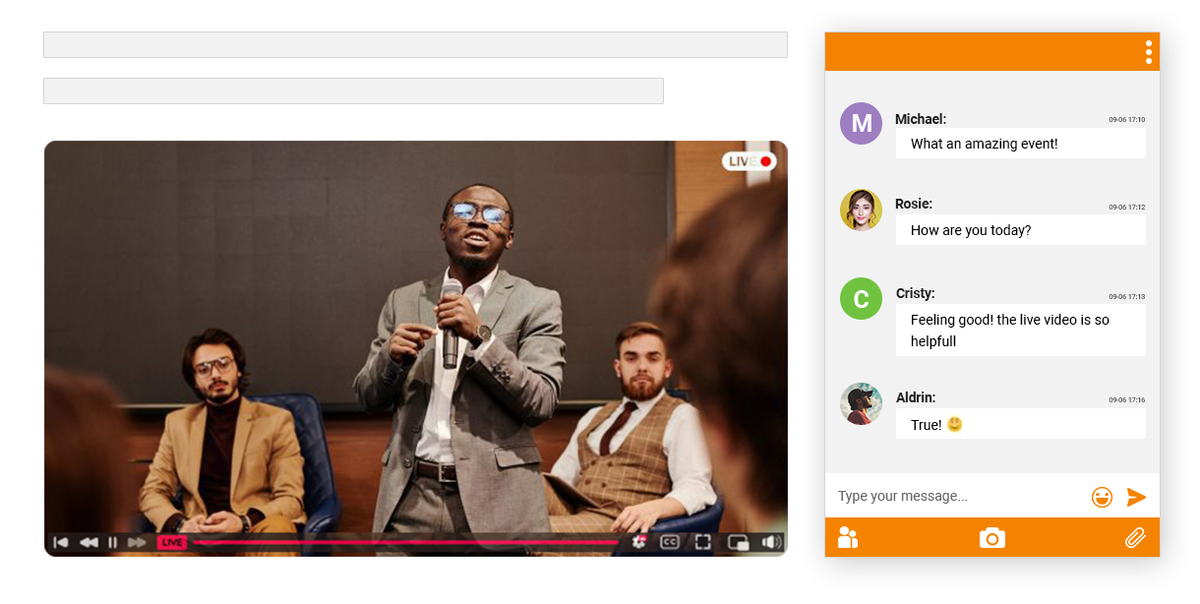Click the 'Type your message...' input field
The image size is (1200, 604).
(x=955, y=496)
